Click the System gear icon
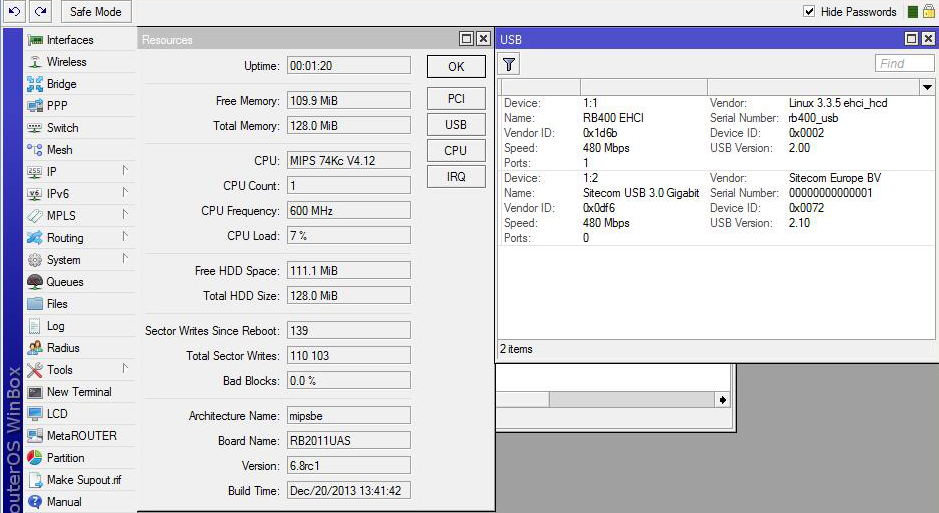The width and height of the screenshot is (939, 513). click(35, 260)
